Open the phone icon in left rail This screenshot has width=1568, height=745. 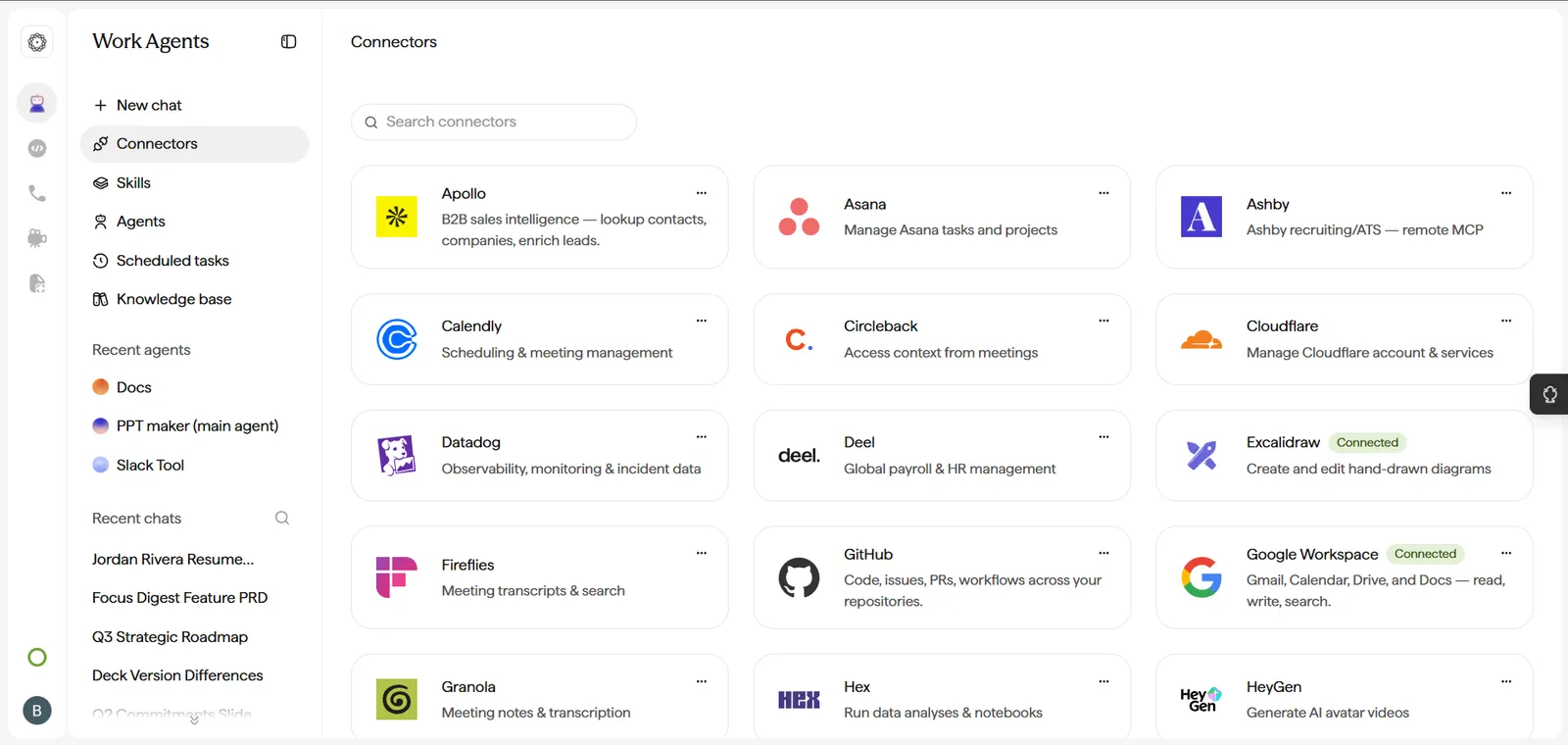pos(37,193)
